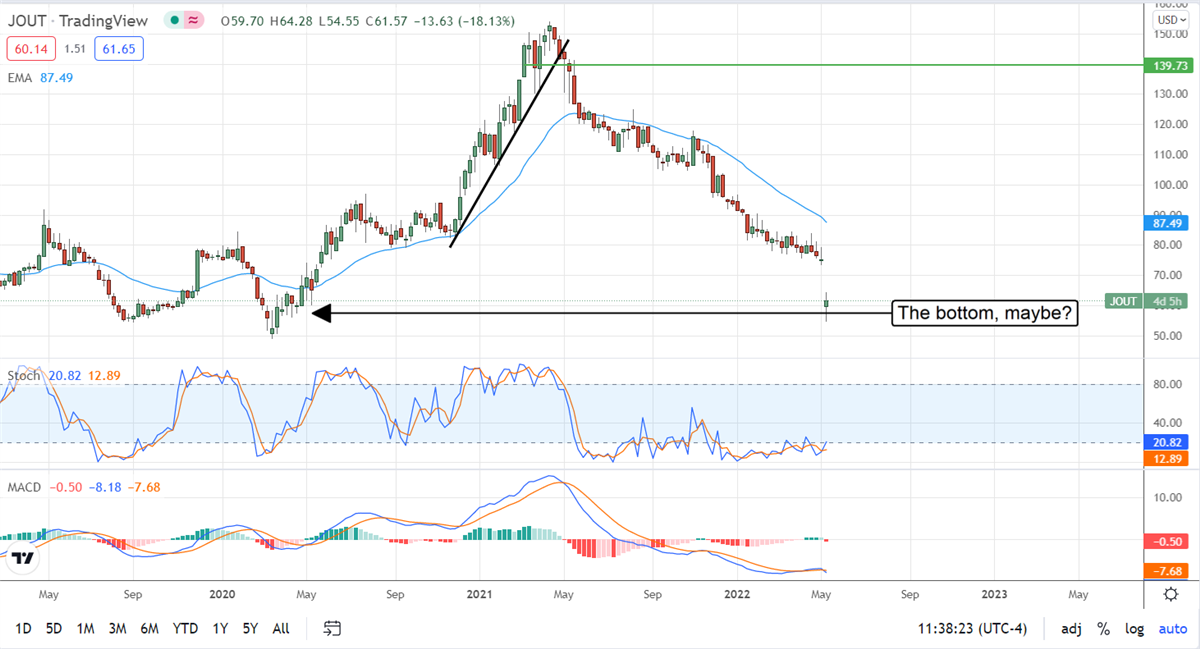This screenshot has height=649, width=1200.
Task: Click the green market status dot
Action: pos(175,20)
